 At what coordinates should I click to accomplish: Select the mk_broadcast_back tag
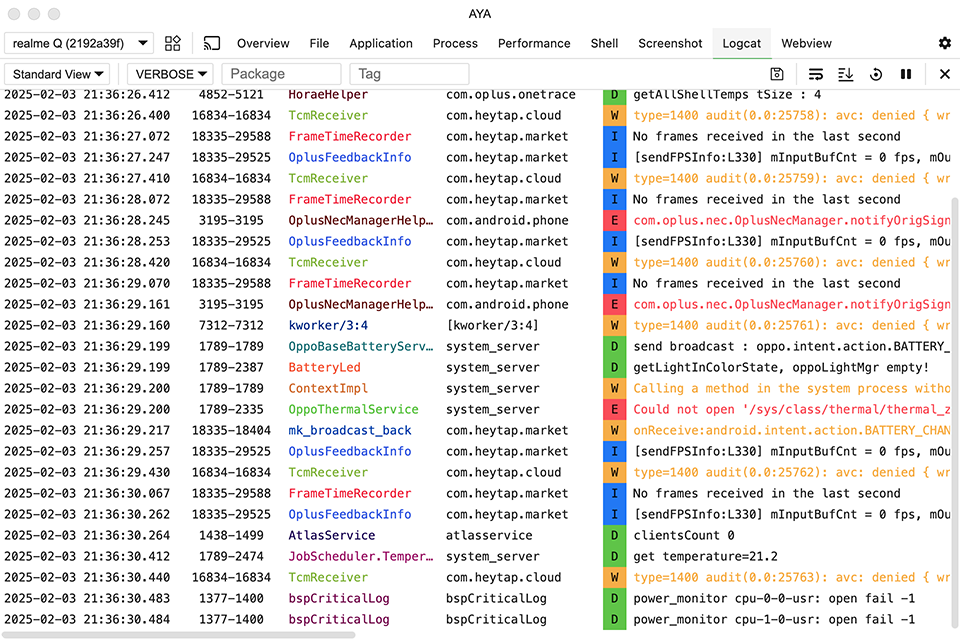(x=350, y=431)
